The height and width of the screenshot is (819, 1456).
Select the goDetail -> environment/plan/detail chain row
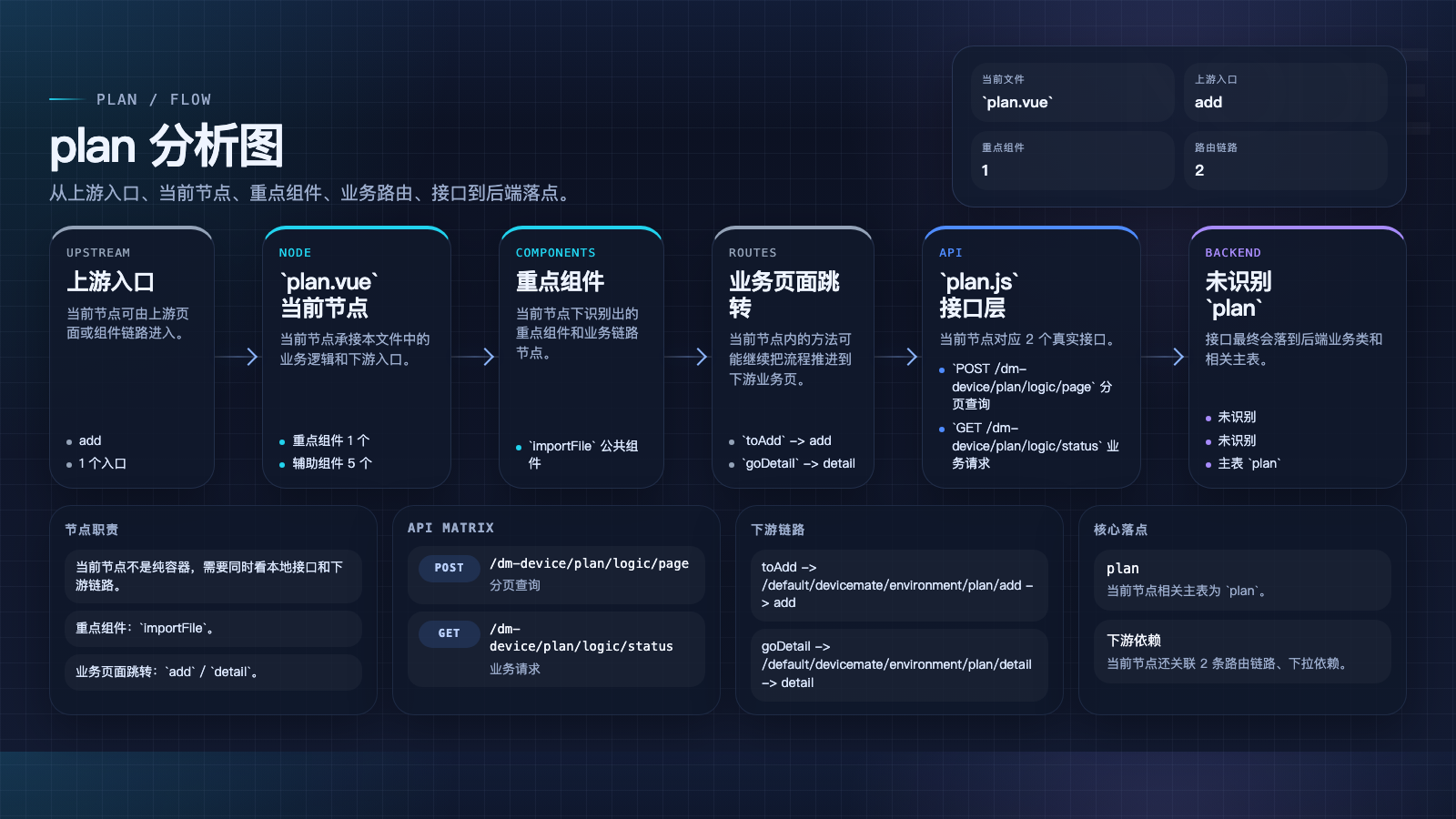tap(899, 665)
